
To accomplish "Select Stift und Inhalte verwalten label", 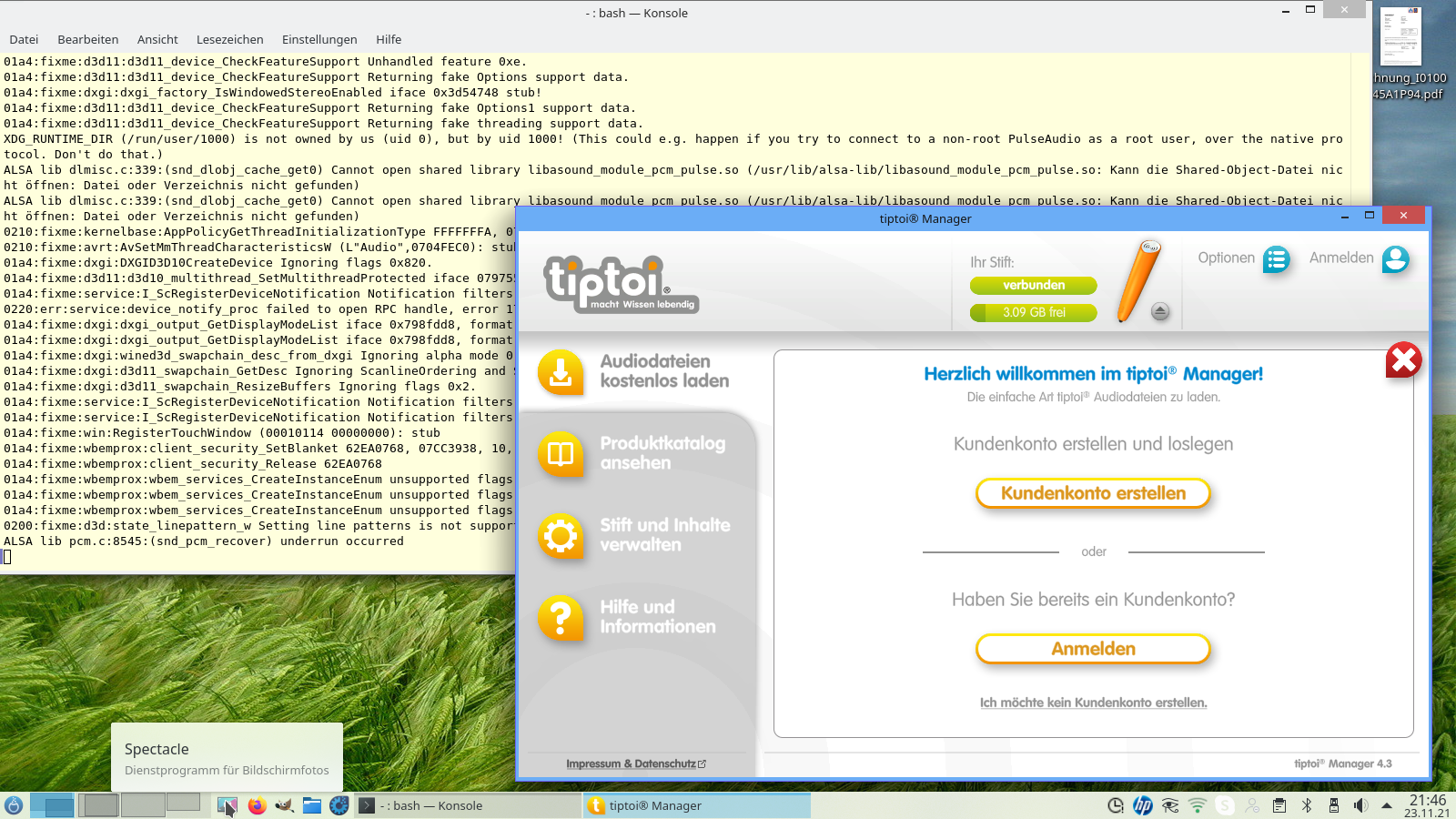I will click(x=664, y=535).
